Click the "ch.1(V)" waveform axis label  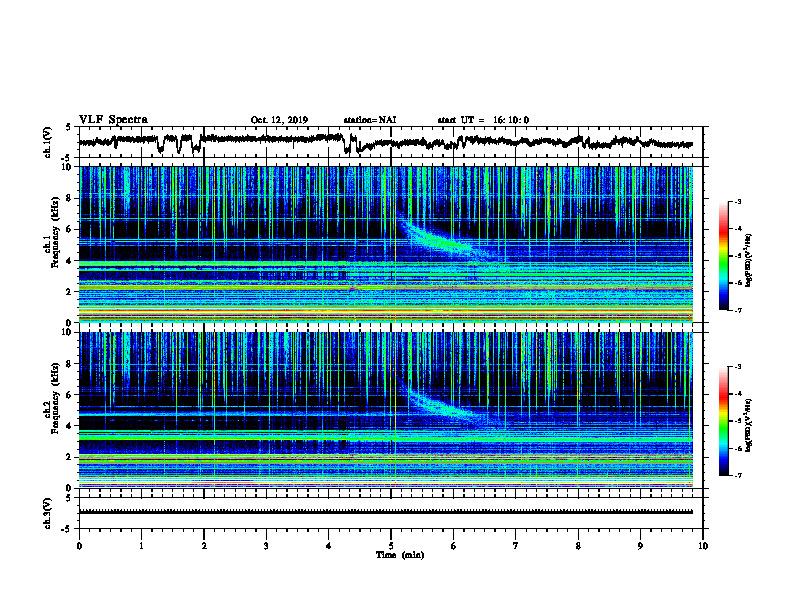point(48,142)
